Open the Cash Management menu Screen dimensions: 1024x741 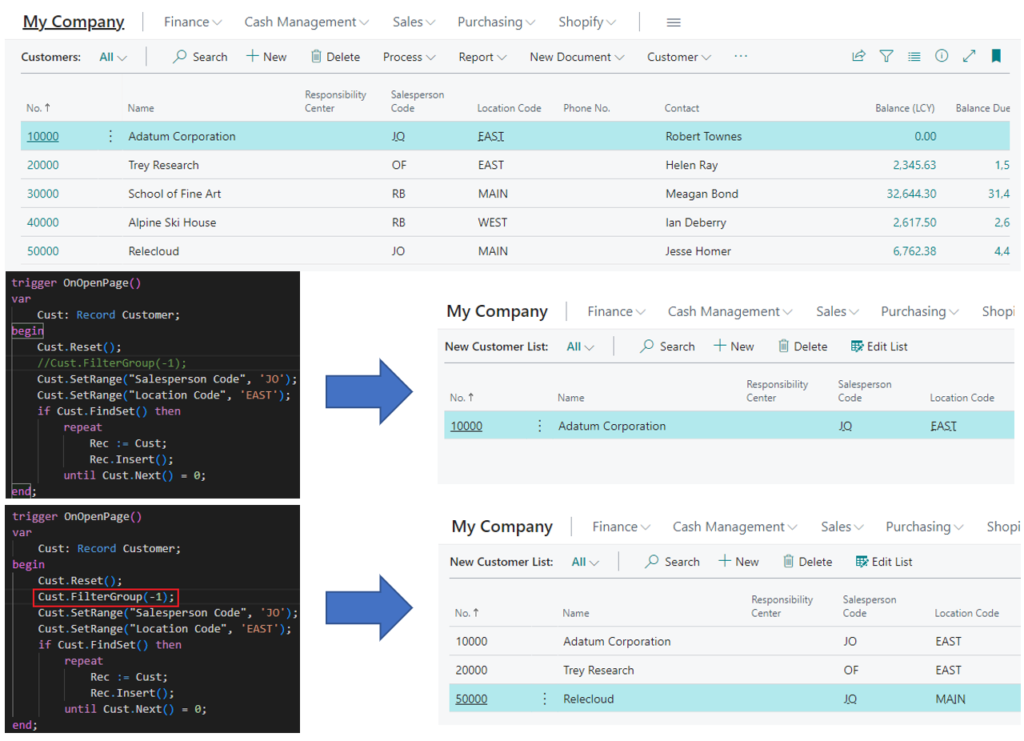(306, 21)
